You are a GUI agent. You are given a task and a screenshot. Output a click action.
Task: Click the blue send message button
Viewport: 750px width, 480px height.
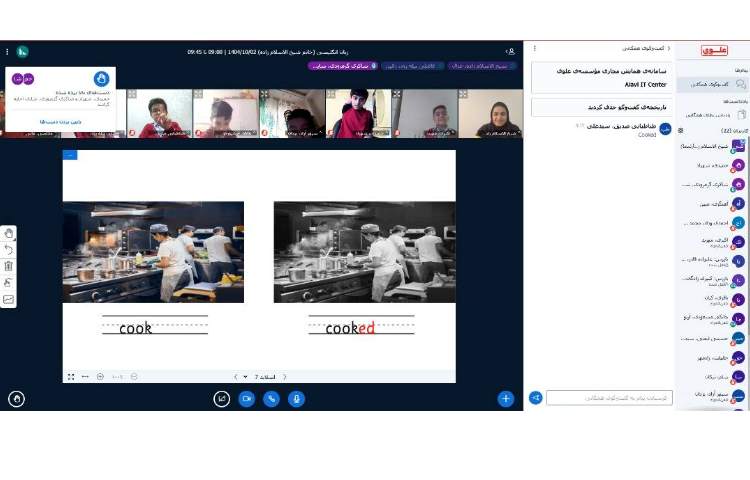[x=535, y=397]
